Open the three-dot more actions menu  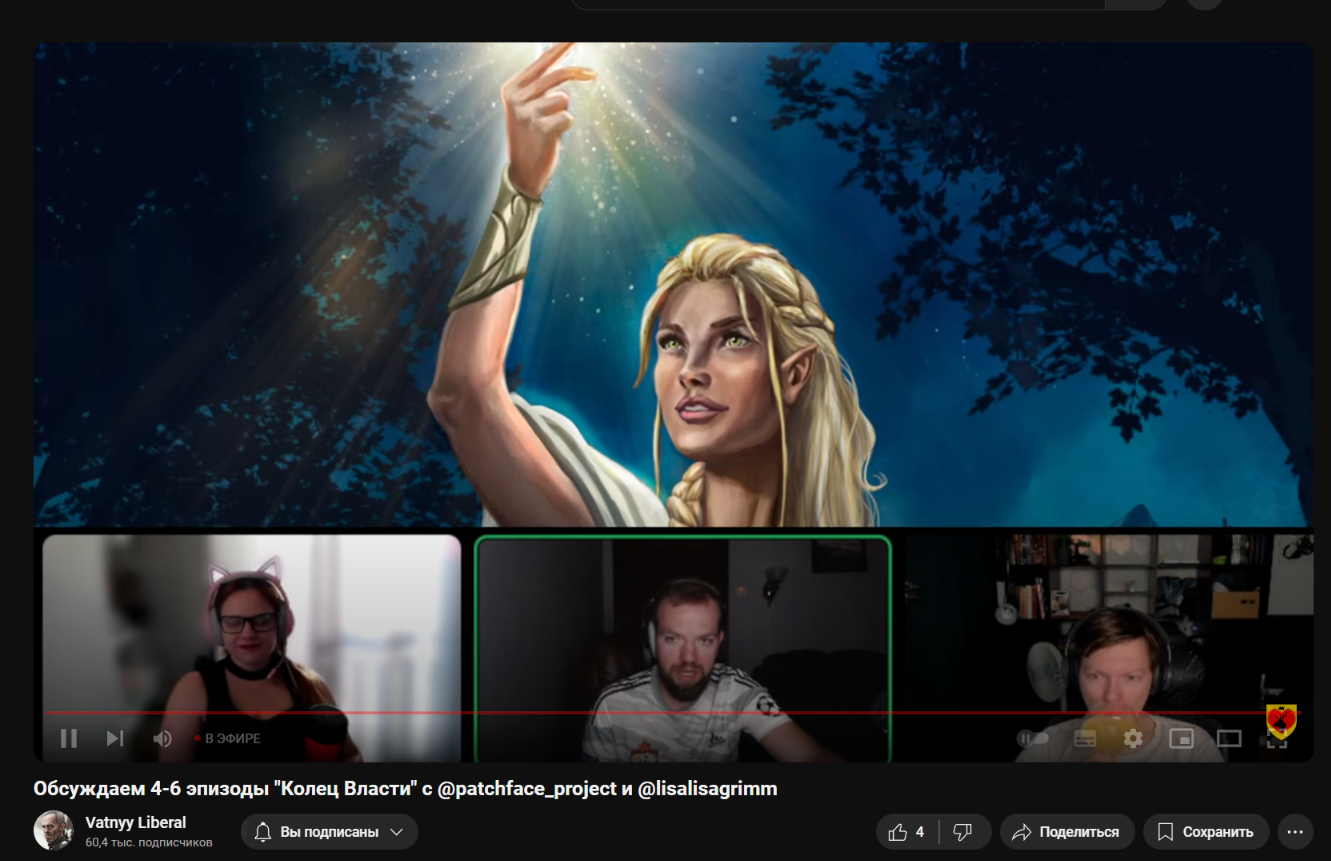(1295, 832)
